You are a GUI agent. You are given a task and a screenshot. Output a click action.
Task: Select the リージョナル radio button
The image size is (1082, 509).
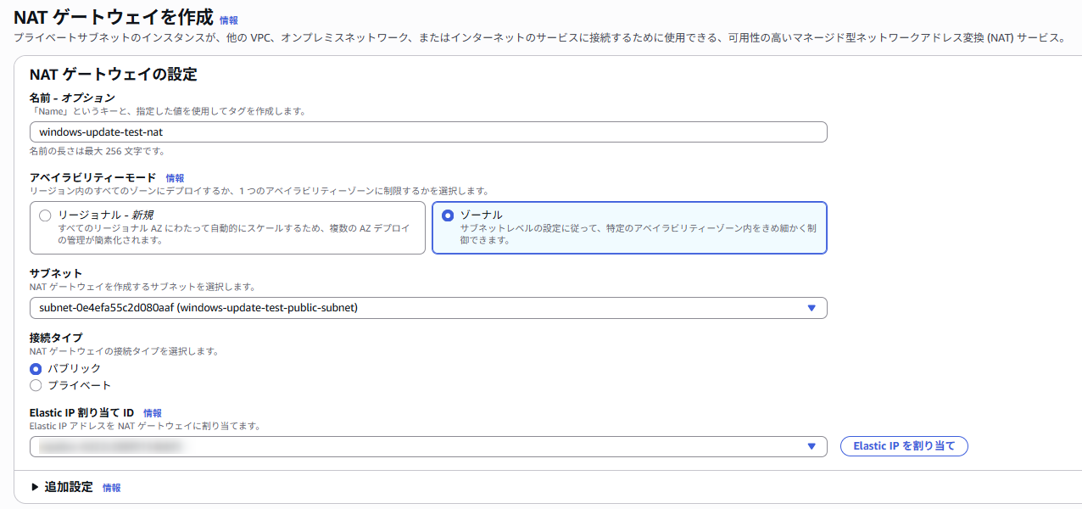[x=44, y=215]
